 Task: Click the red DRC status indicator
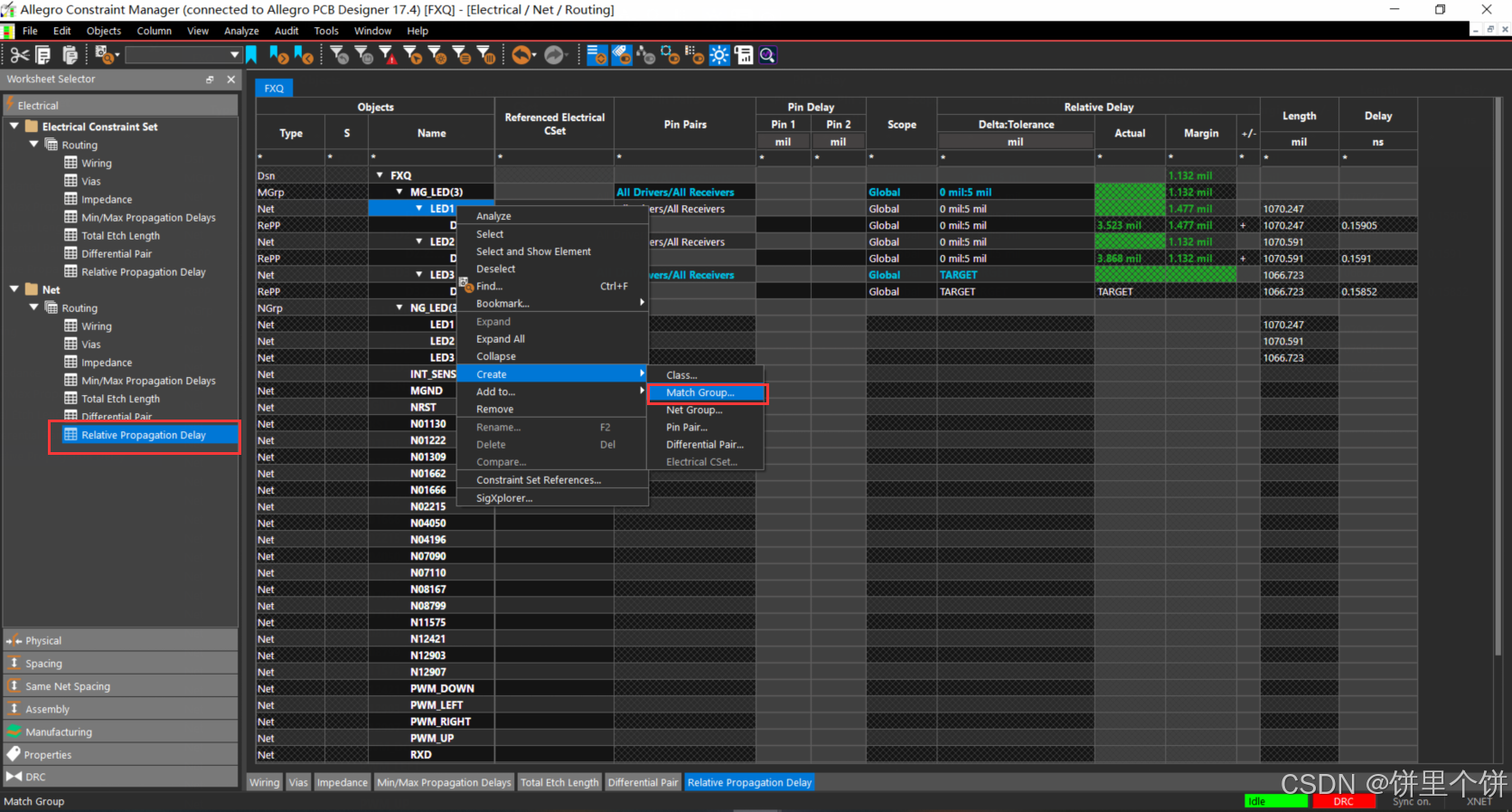pyautogui.click(x=1344, y=801)
